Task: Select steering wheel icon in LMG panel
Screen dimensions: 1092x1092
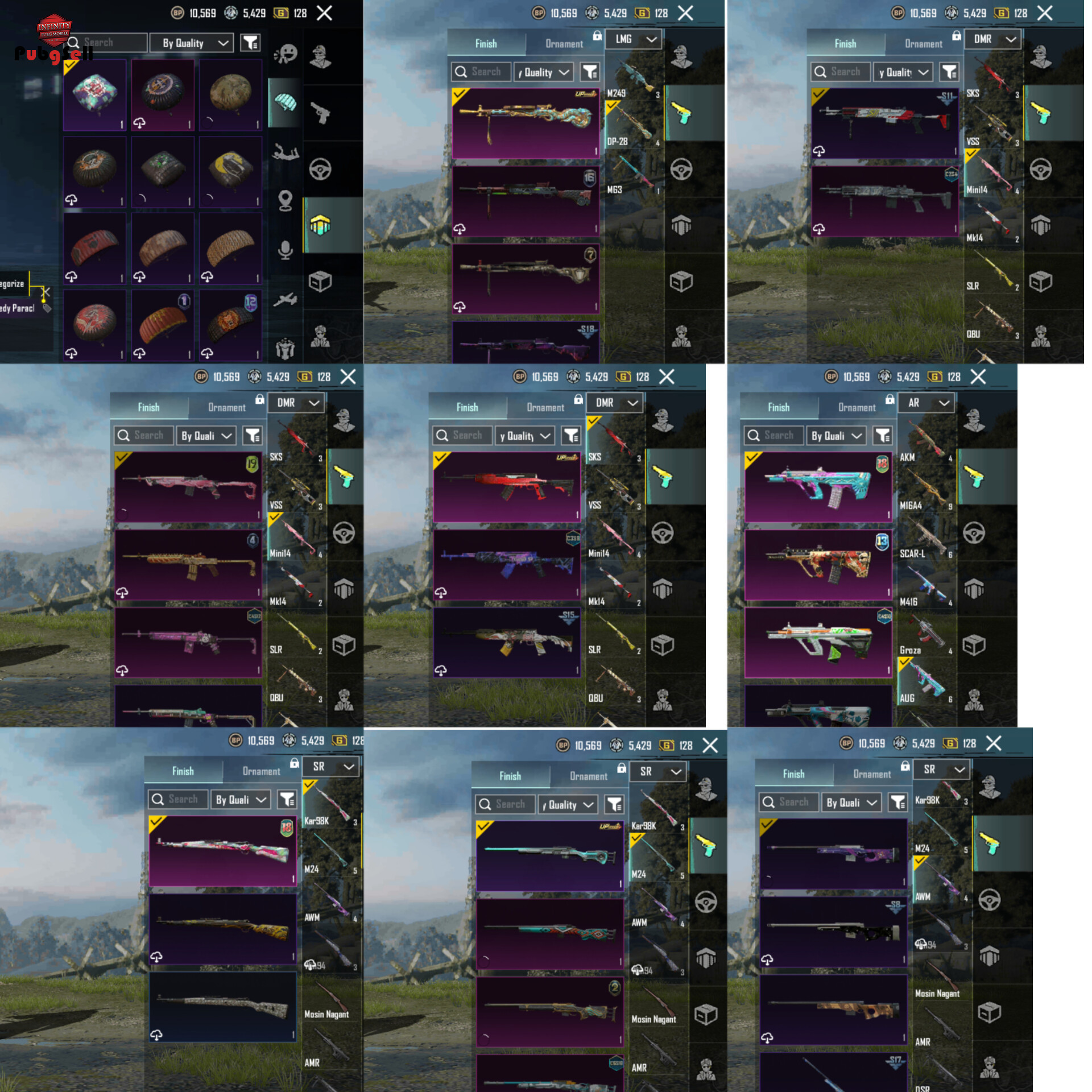Action: click(681, 169)
